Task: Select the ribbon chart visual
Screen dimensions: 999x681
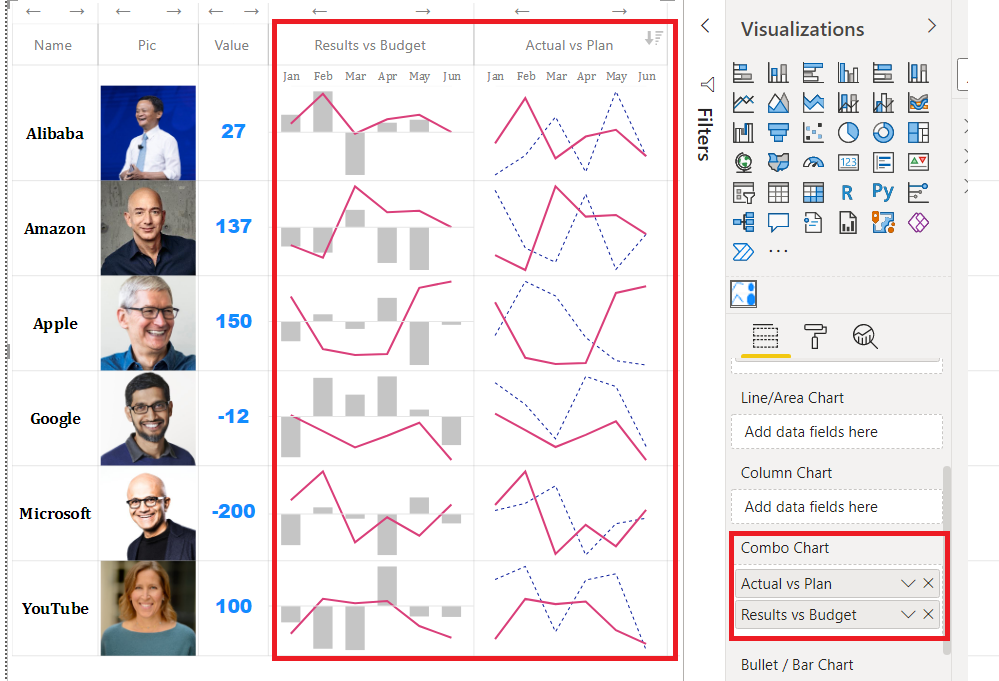Action: 918,103
